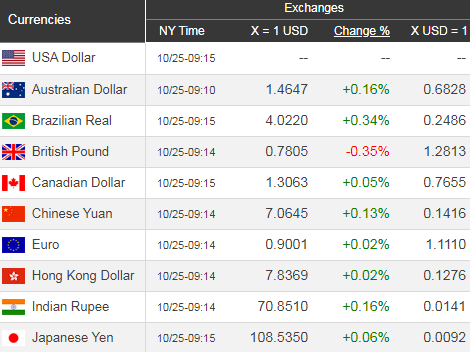Image resolution: width=471 pixels, height=361 pixels.
Task: Sort by the Change % column link
Action: point(362,31)
